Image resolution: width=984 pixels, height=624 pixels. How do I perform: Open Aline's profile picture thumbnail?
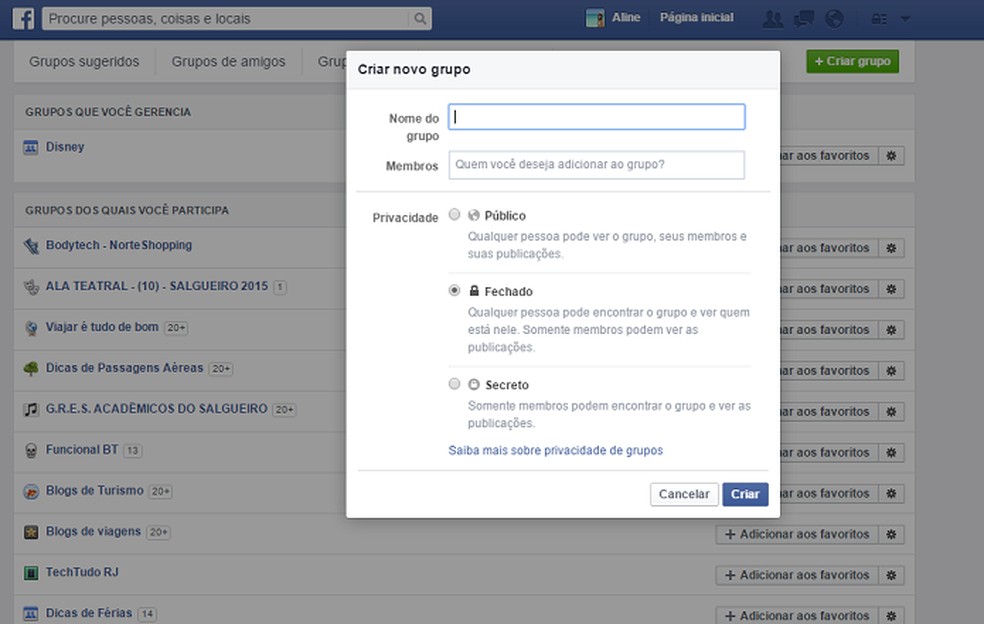point(595,18)
